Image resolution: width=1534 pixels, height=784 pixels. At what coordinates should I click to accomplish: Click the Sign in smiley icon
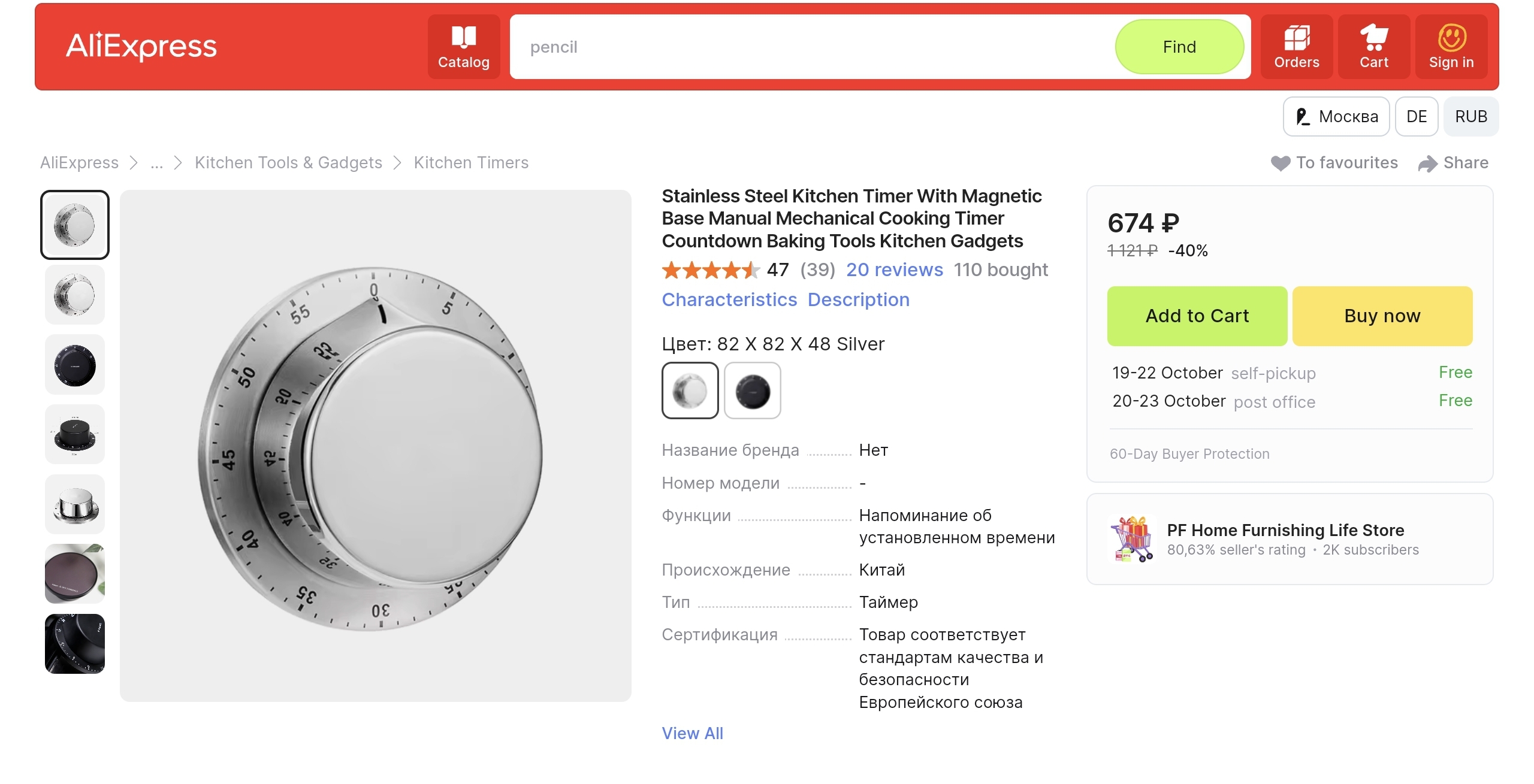(x=1451, y=37)
